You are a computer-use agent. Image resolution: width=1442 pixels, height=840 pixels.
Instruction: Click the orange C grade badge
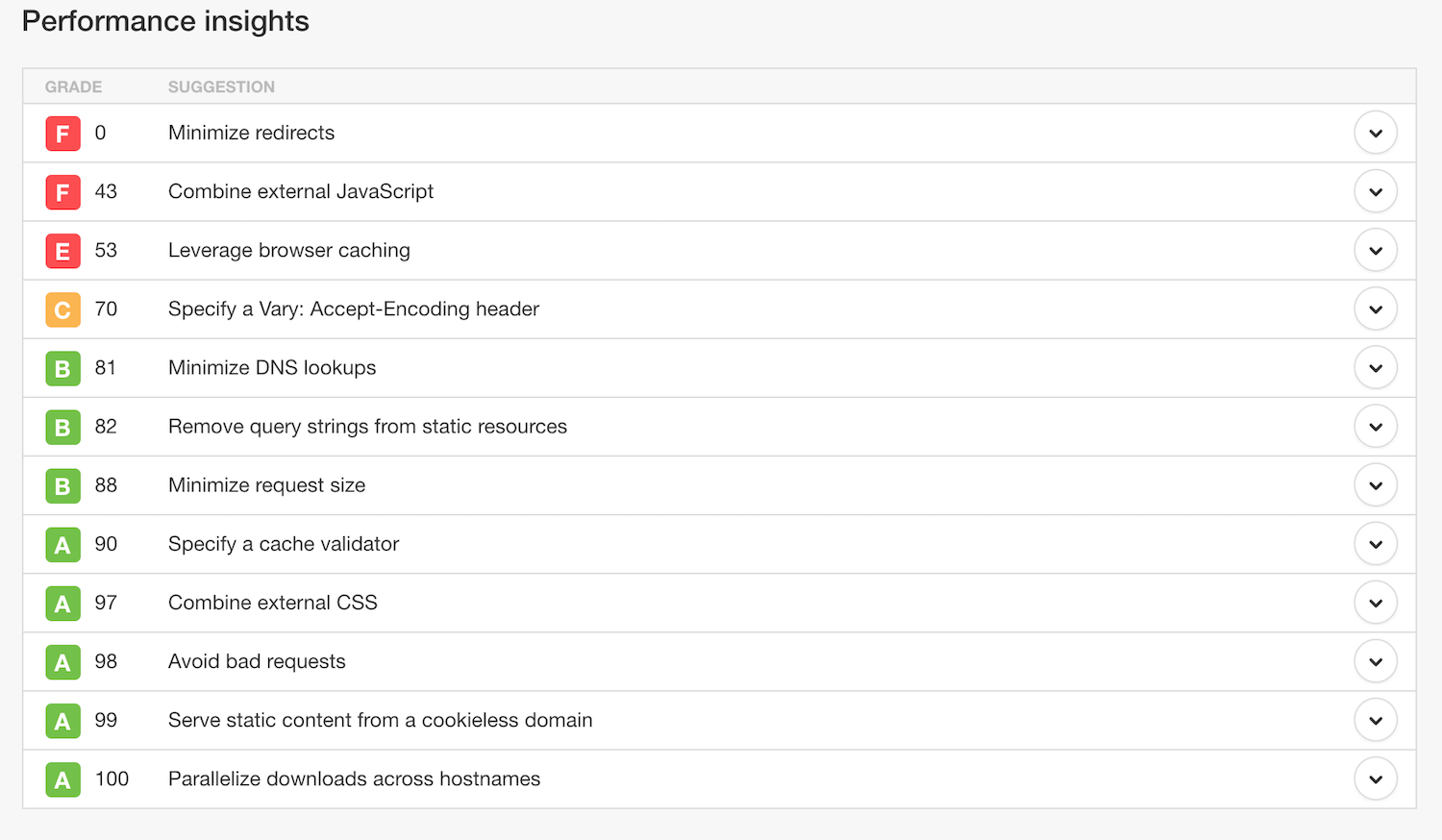coord(62,309)
